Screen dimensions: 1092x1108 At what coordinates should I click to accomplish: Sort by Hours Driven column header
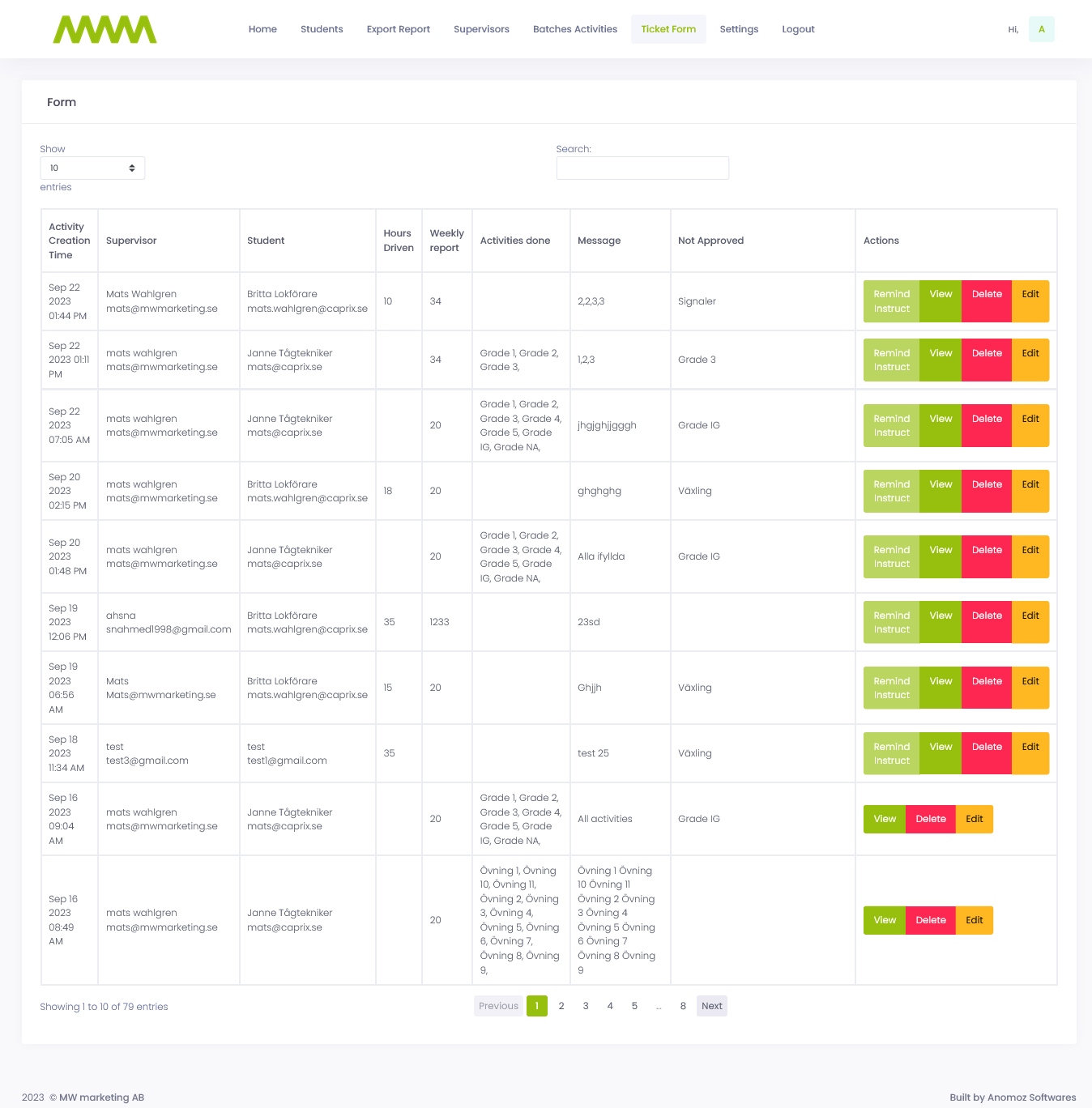click(x=399, y=241)
